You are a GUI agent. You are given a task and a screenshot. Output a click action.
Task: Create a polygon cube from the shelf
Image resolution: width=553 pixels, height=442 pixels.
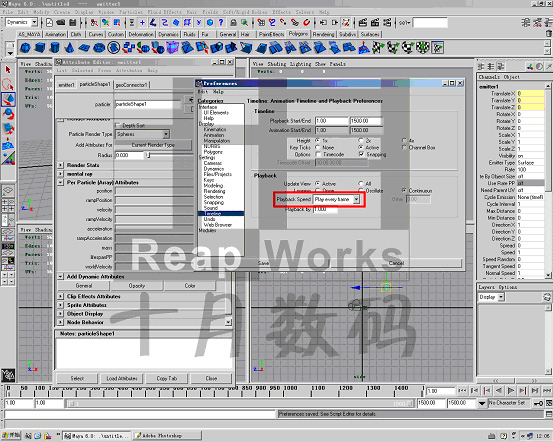40,48
